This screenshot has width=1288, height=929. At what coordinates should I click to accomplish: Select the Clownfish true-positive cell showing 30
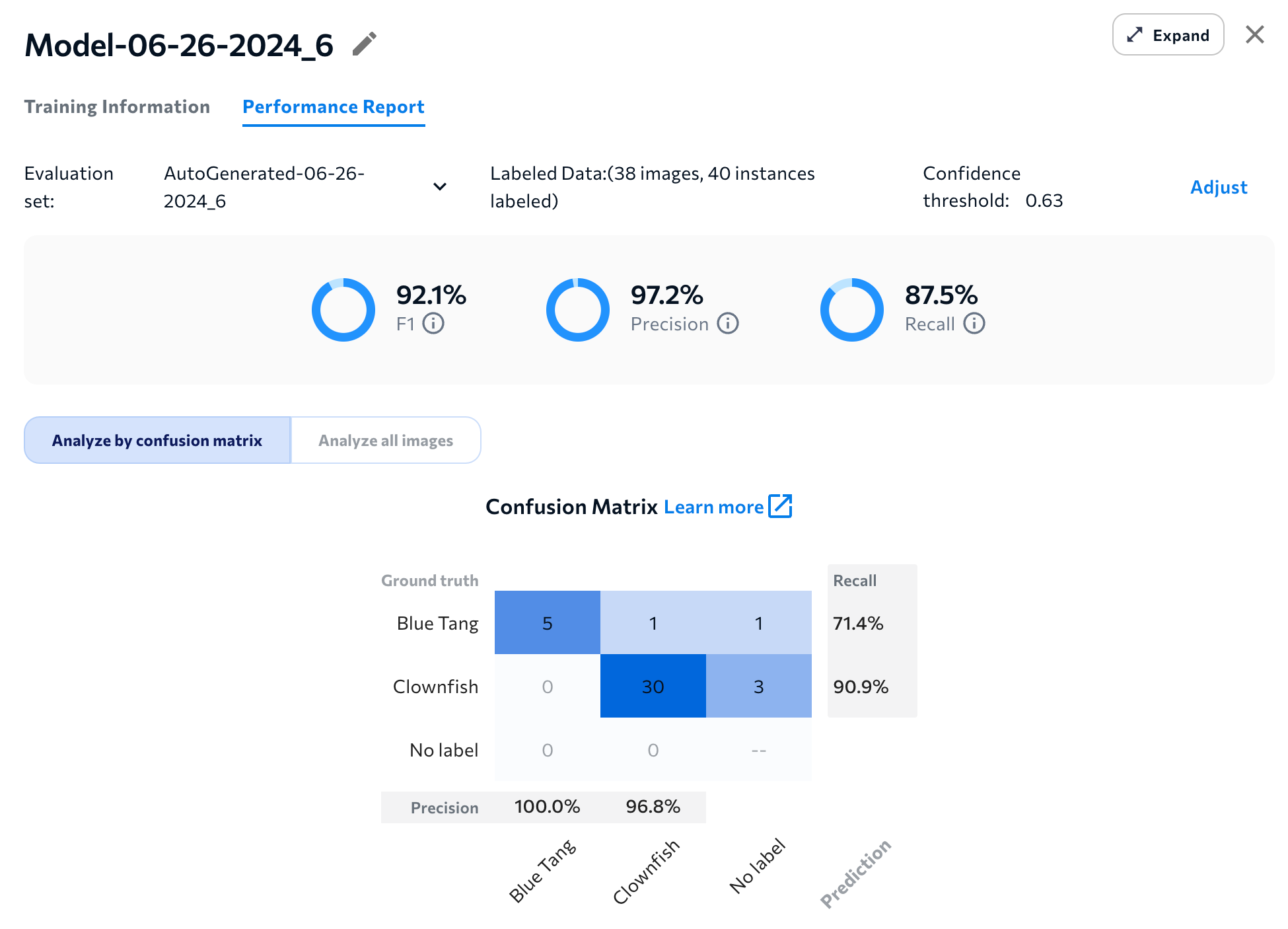tap(653, 686)
